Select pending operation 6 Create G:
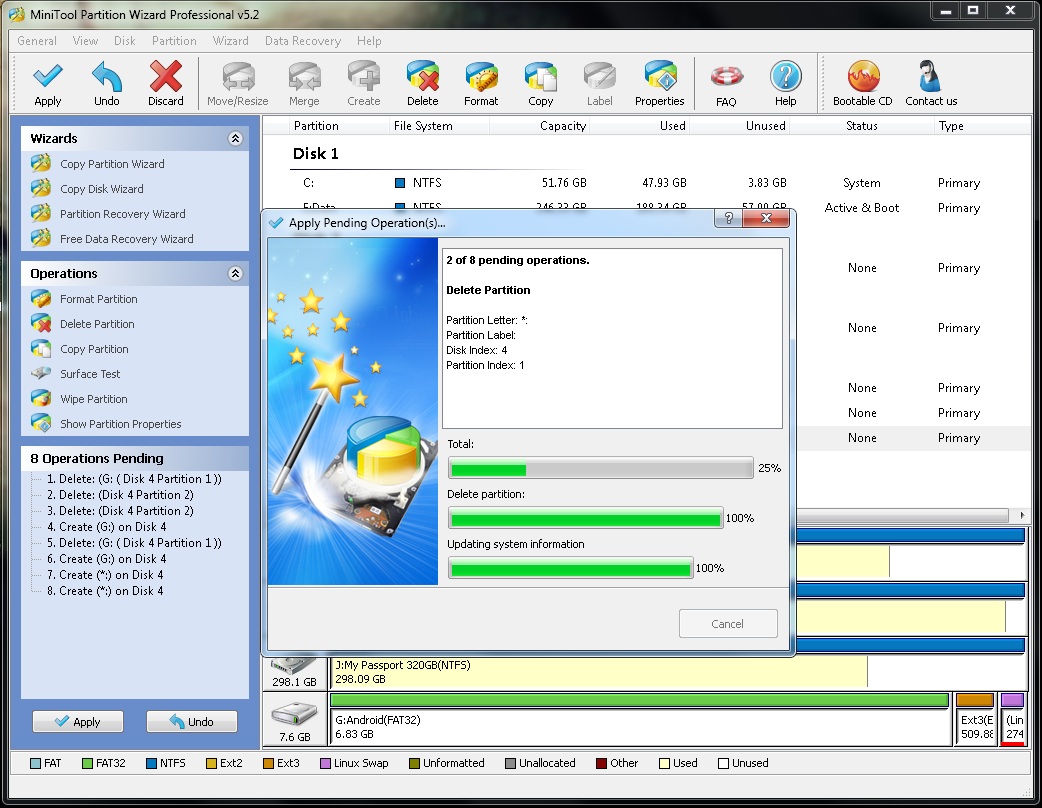1042x808 pixels. (106, 559)
